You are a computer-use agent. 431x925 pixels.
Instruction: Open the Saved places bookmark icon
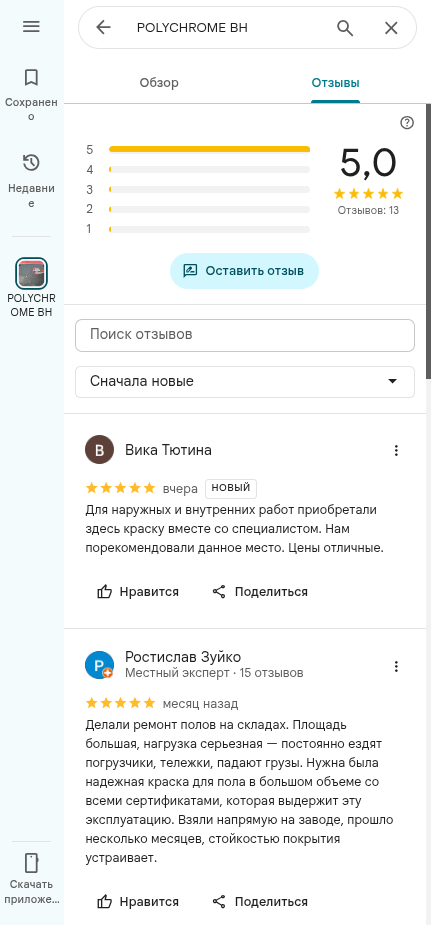pos(31,77)
